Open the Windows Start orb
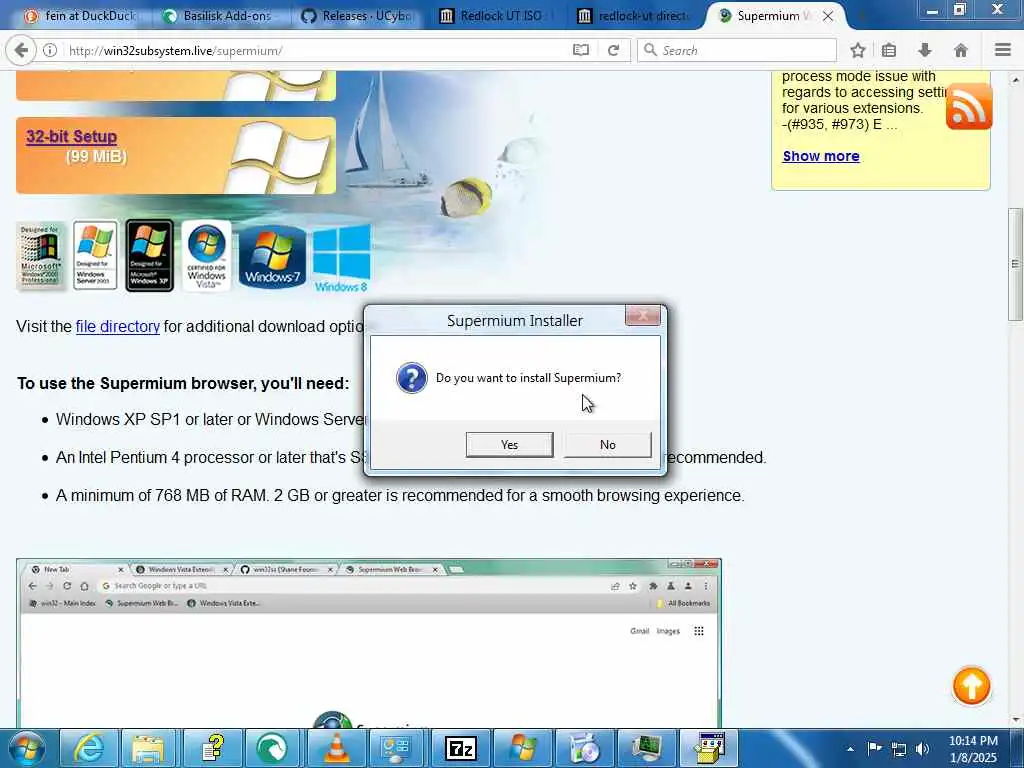The height and width of the screenshot is (768, 1024). coord(26,748)
